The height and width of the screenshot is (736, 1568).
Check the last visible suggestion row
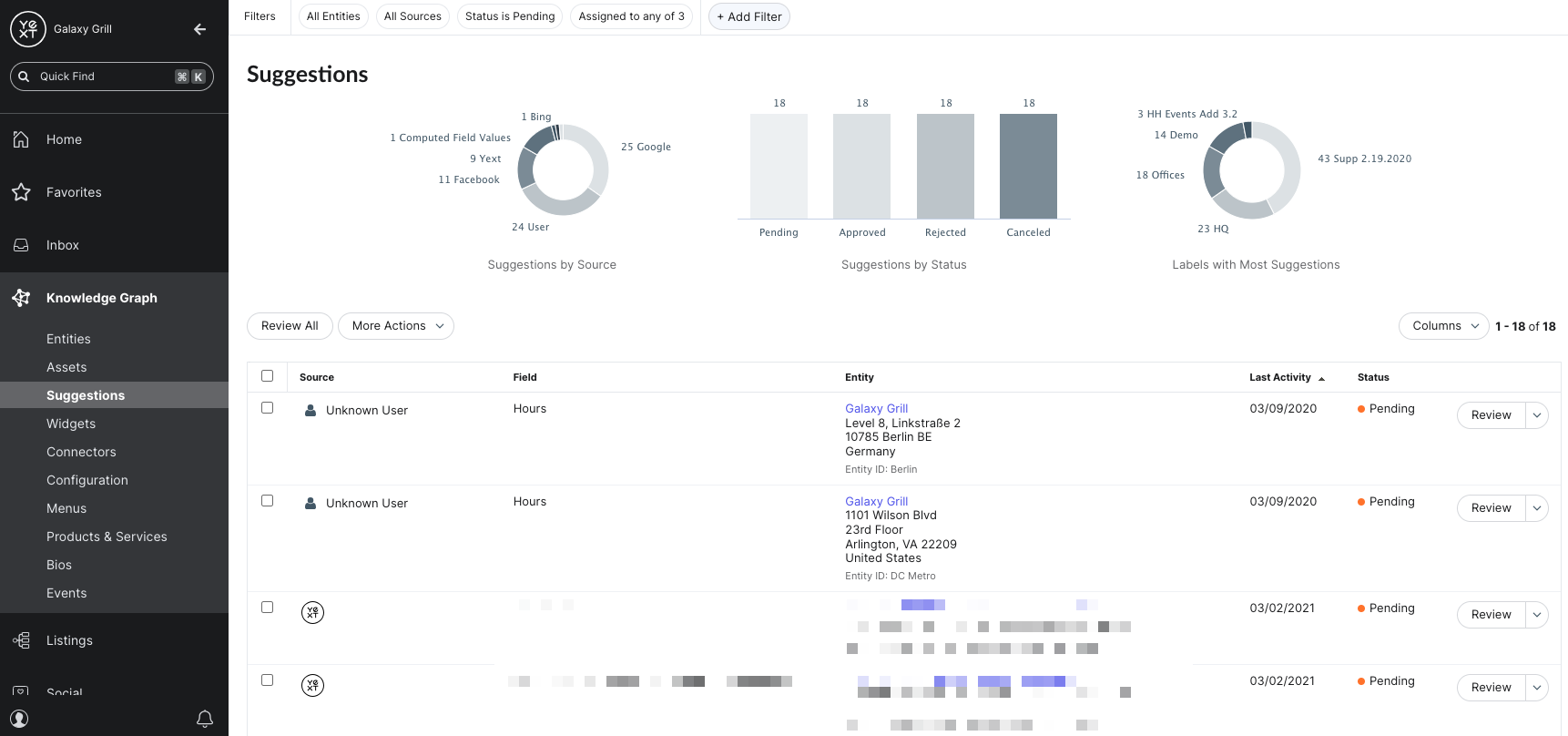pyautogui.click(x=267, y=680)
